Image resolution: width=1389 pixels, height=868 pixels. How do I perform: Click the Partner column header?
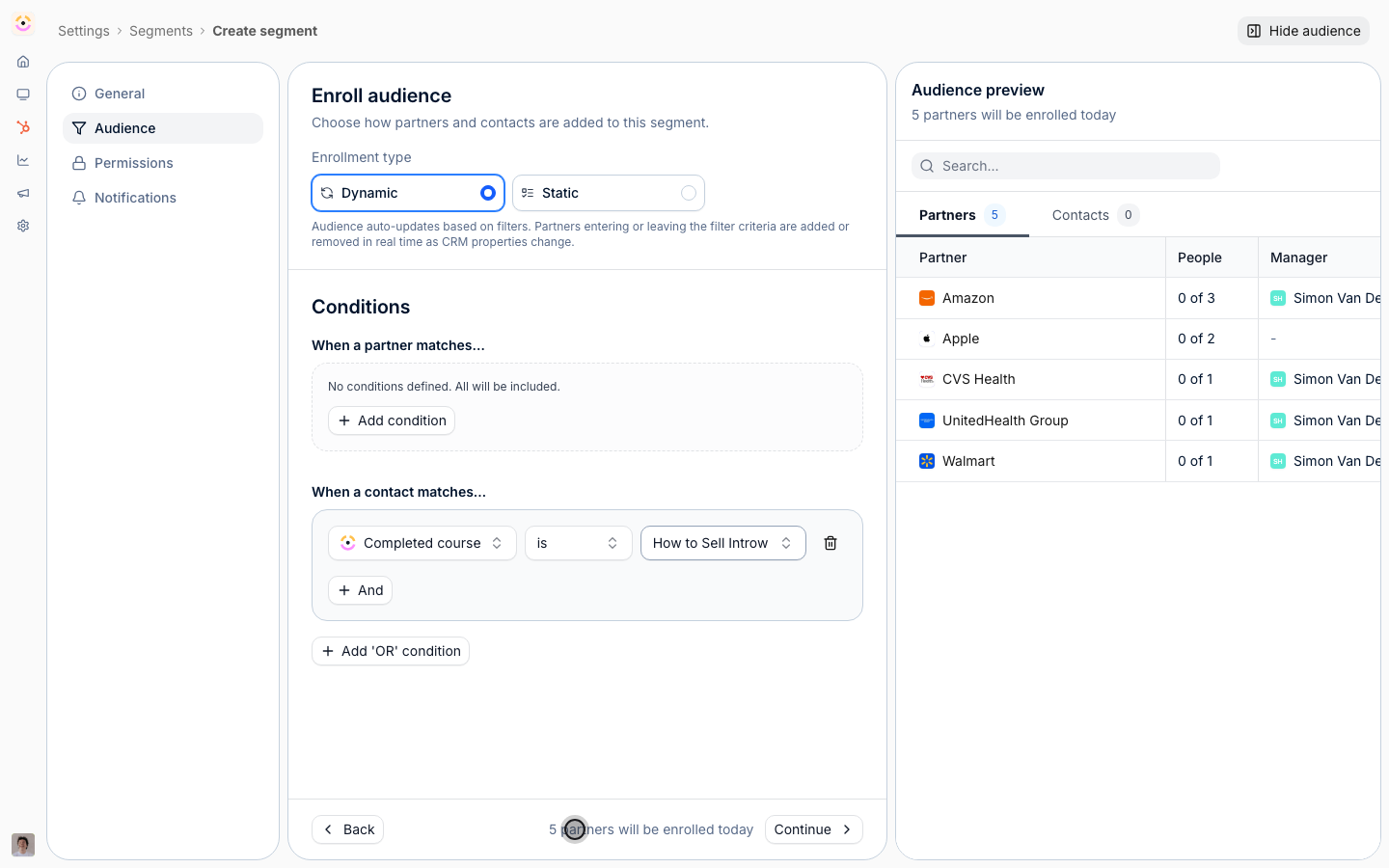(1030, 258)
